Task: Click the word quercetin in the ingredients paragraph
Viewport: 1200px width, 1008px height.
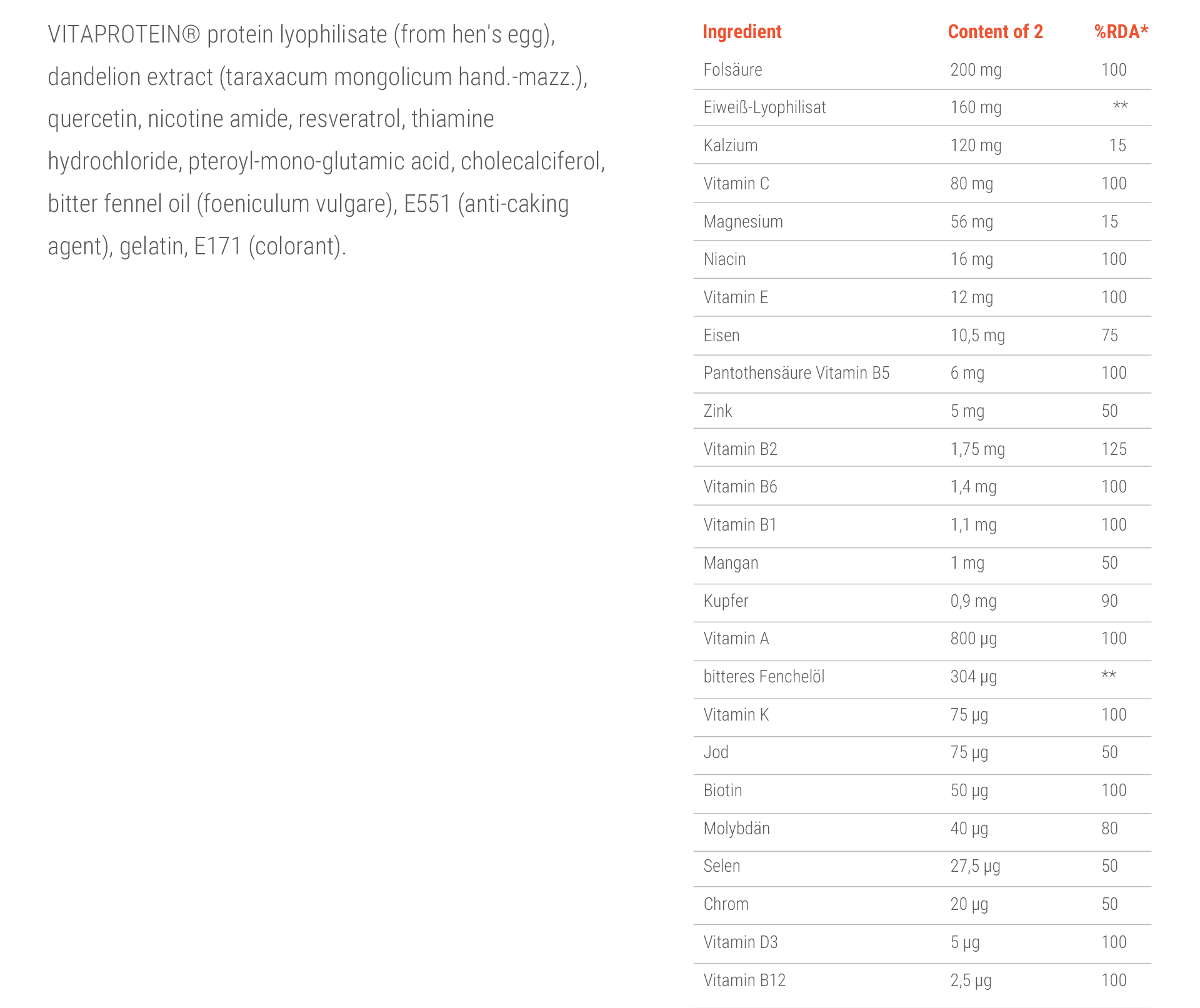Action: [x=92, y=119]
